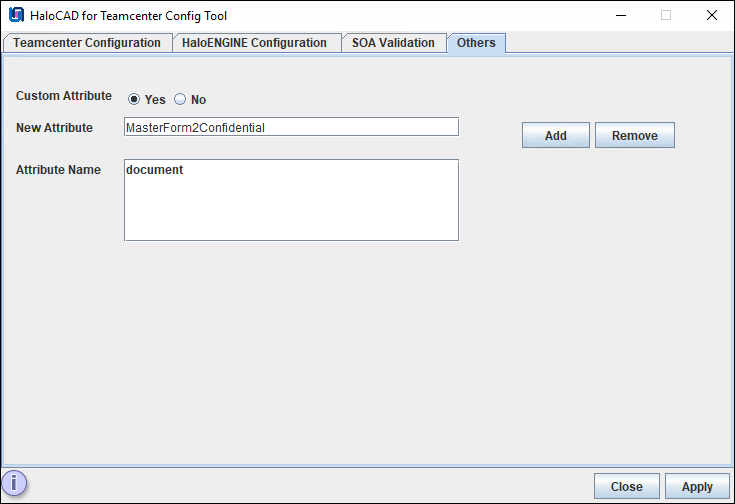Viewport: 735px width, 504px height.
Task: Click into the New Attribute text field
Action: click(291, 127)
